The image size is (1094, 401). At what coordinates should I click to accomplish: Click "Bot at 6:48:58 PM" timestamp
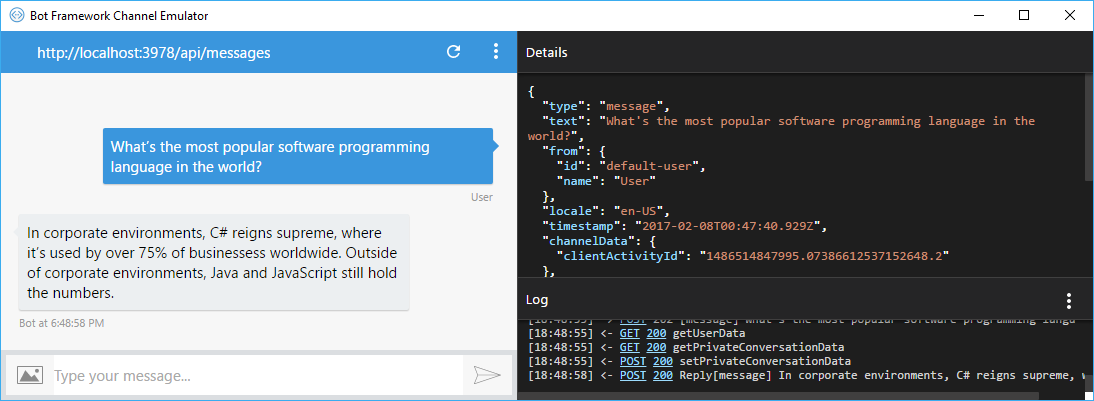[61, 324]
